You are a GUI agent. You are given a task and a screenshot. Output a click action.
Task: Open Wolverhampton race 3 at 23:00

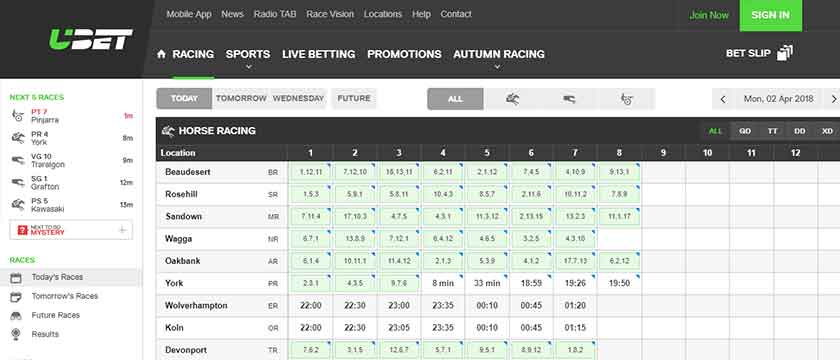click(399, 306)
